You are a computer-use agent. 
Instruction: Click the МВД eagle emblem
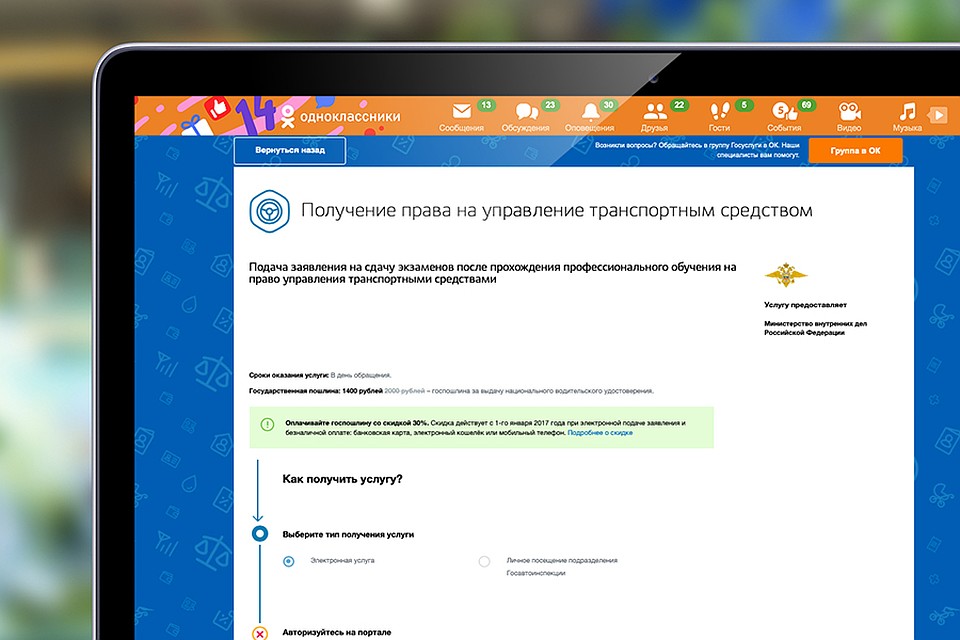[786, 275]
